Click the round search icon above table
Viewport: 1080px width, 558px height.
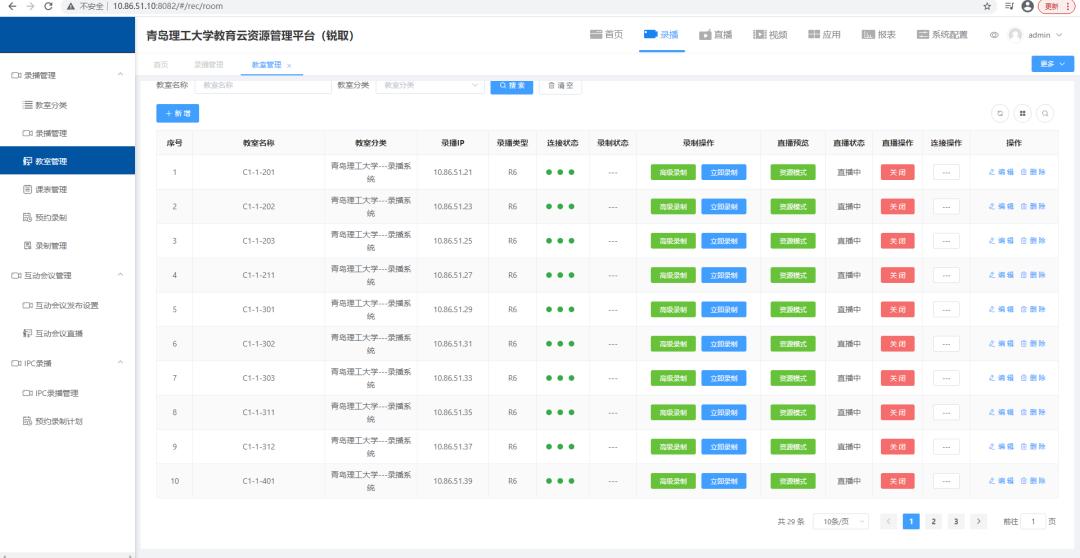pyautogui.click(x=1045, y=113)
